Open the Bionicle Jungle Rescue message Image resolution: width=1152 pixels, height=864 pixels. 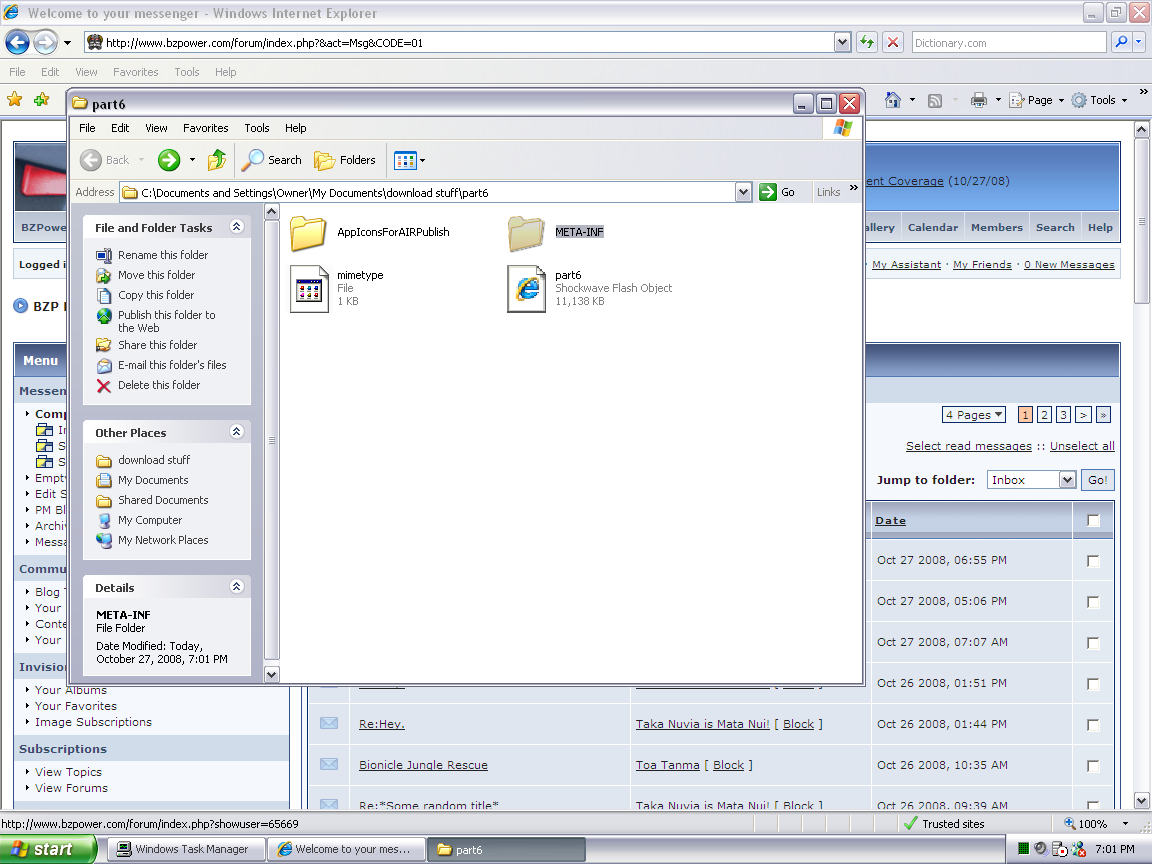pos(423,765)
